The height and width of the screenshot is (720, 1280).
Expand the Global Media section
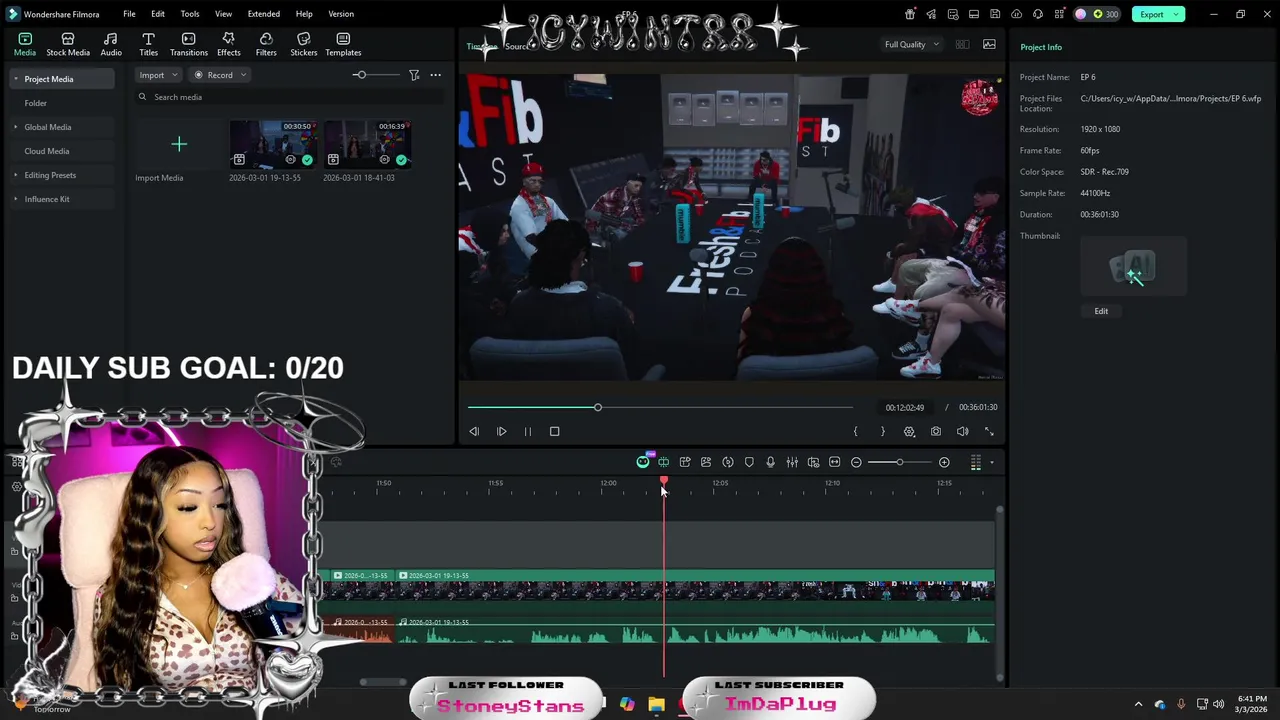(15, 127)
